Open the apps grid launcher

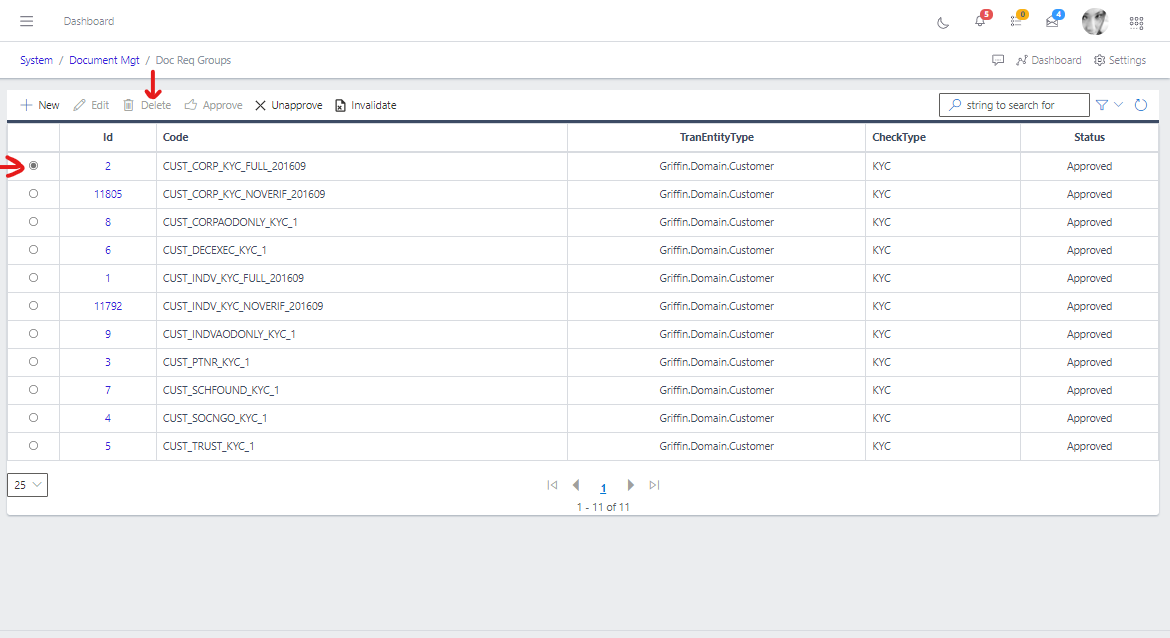(1136, 22)
